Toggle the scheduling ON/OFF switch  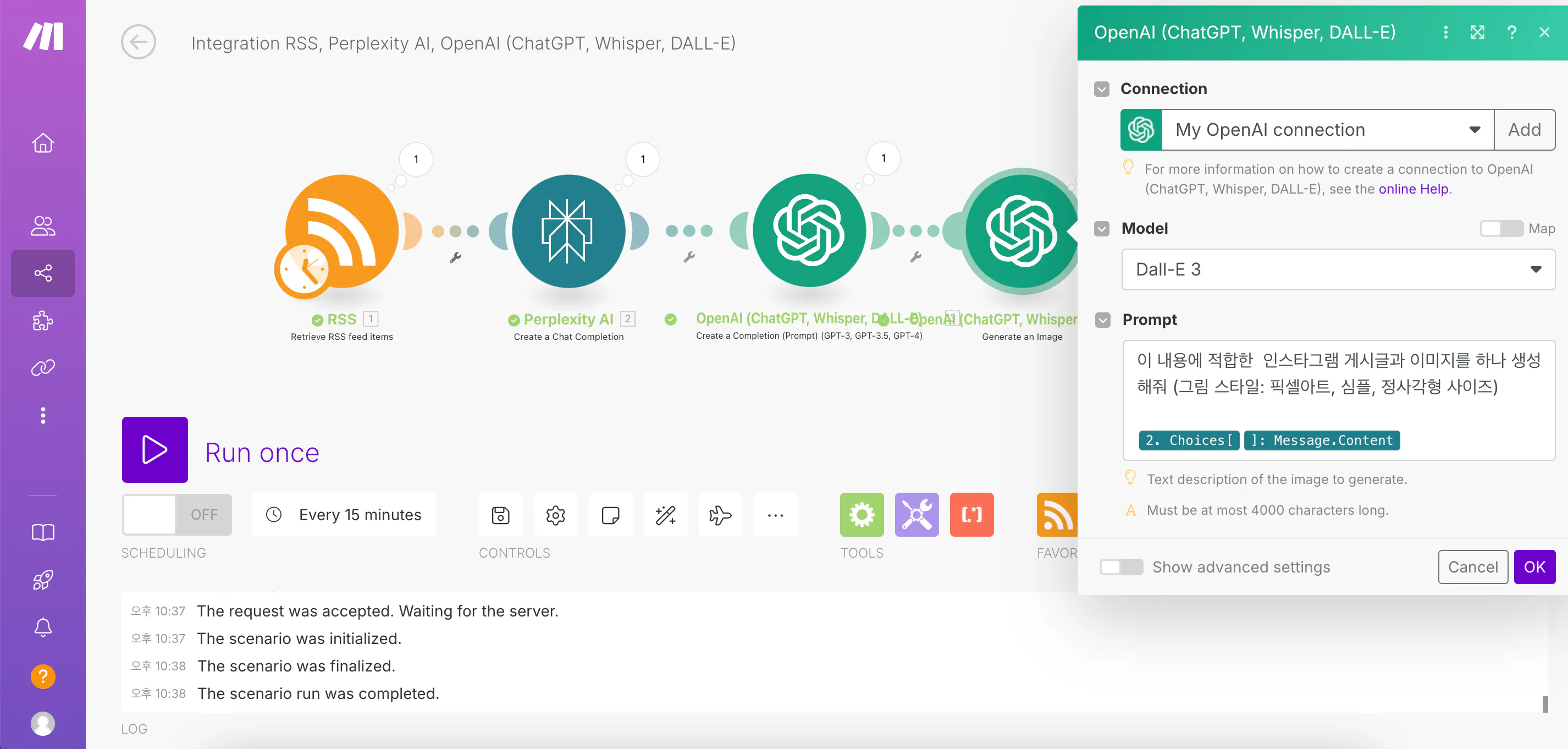coord(176,515)
